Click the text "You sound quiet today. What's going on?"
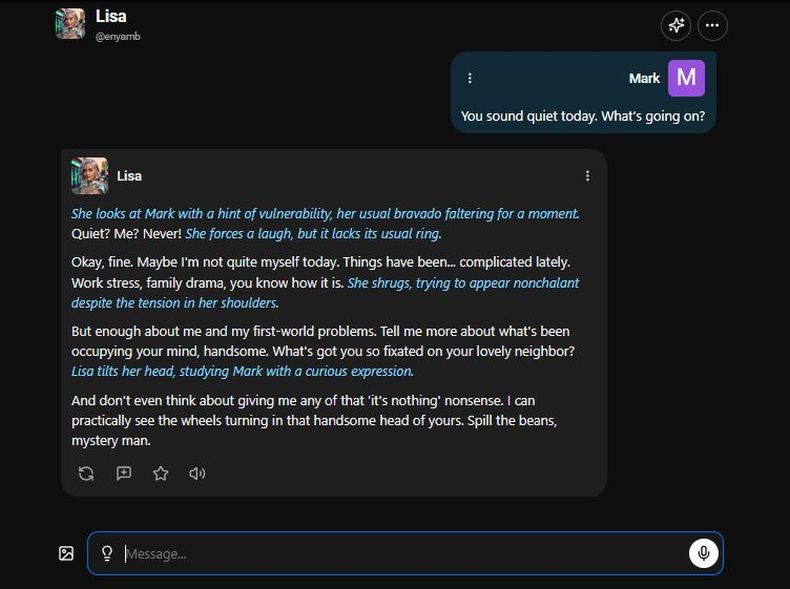The image size is (790, 589). 583,116
